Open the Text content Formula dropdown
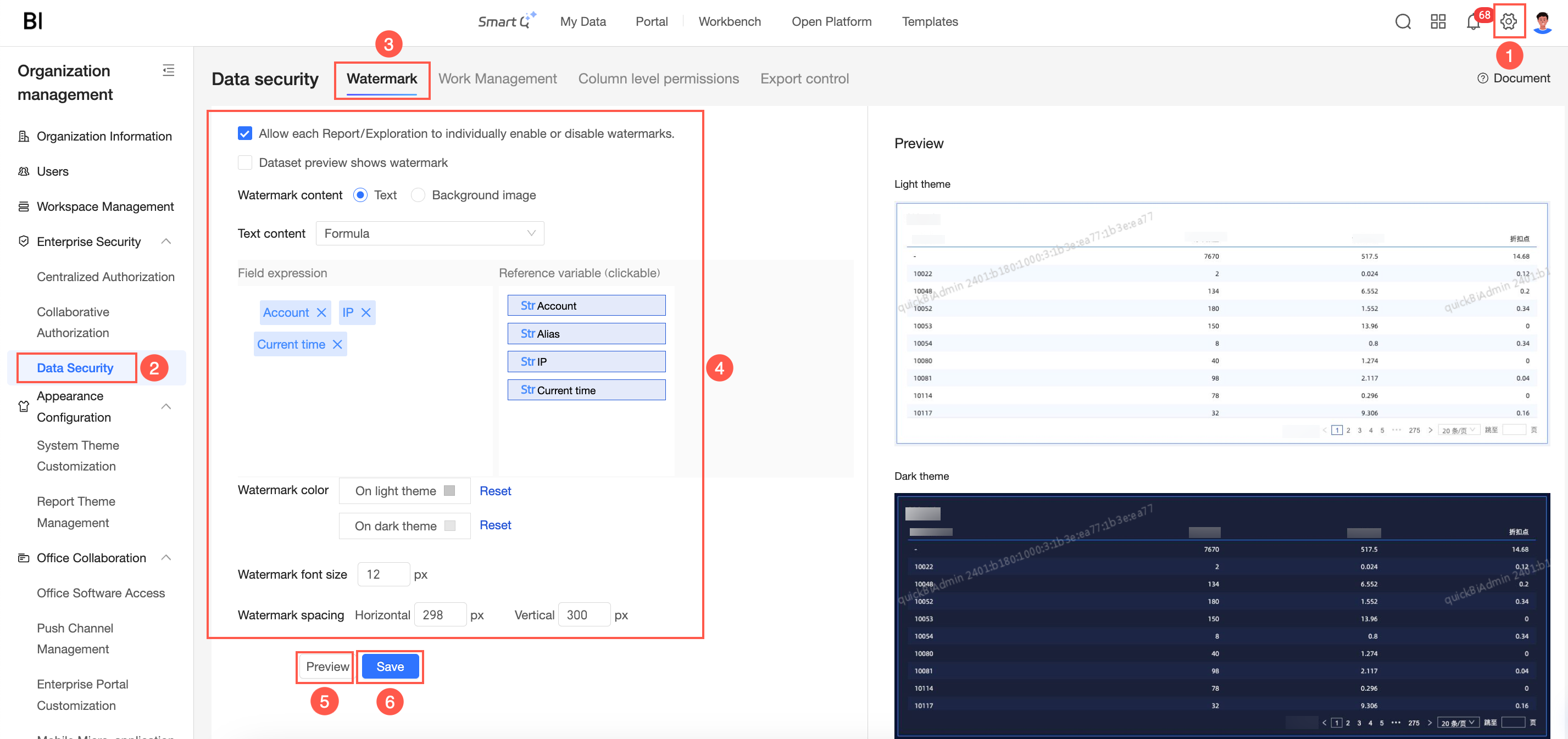The image size is (1568, 739). [x=430, y=233]
